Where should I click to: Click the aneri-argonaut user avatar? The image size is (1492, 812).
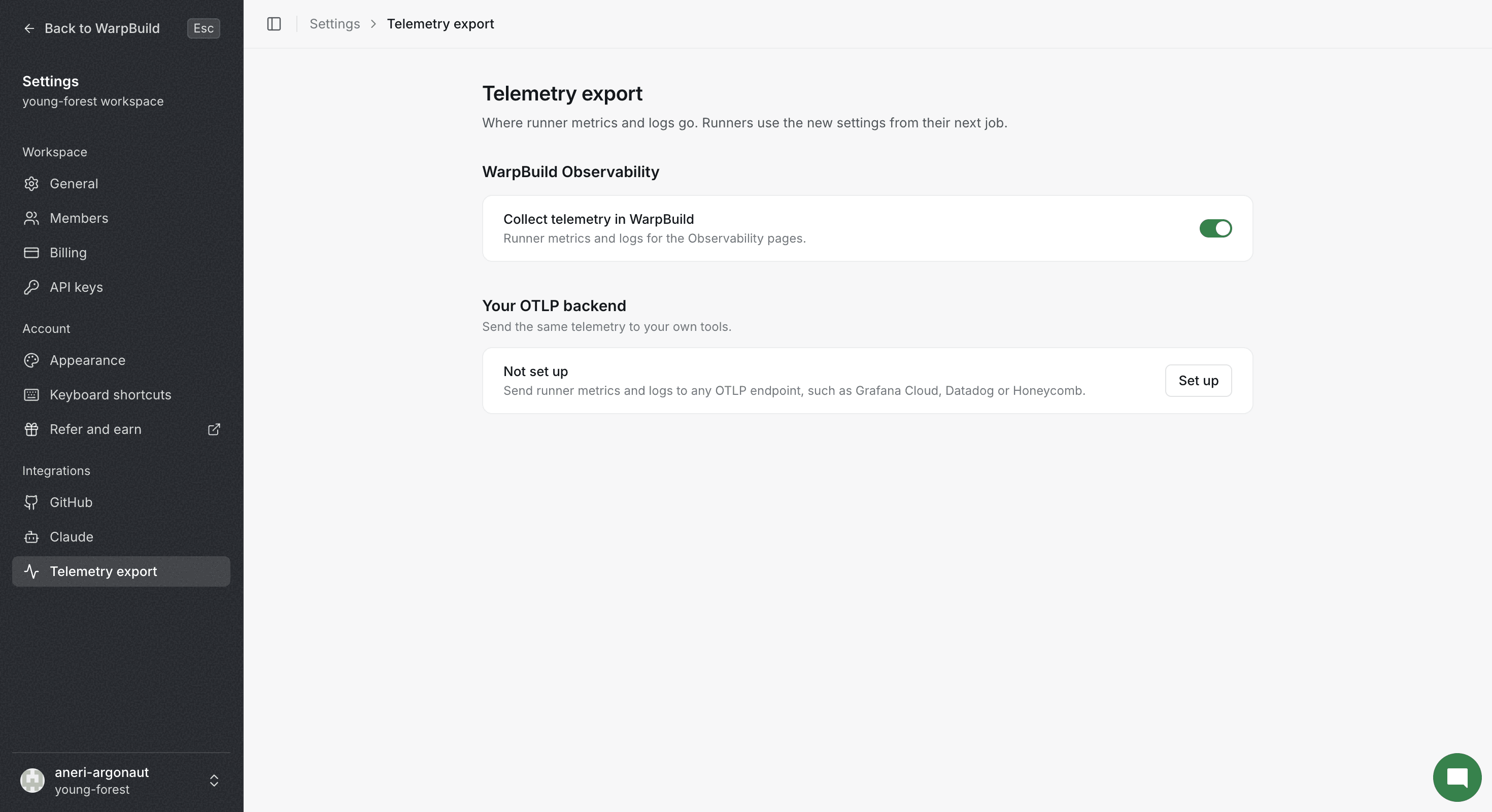32,780
